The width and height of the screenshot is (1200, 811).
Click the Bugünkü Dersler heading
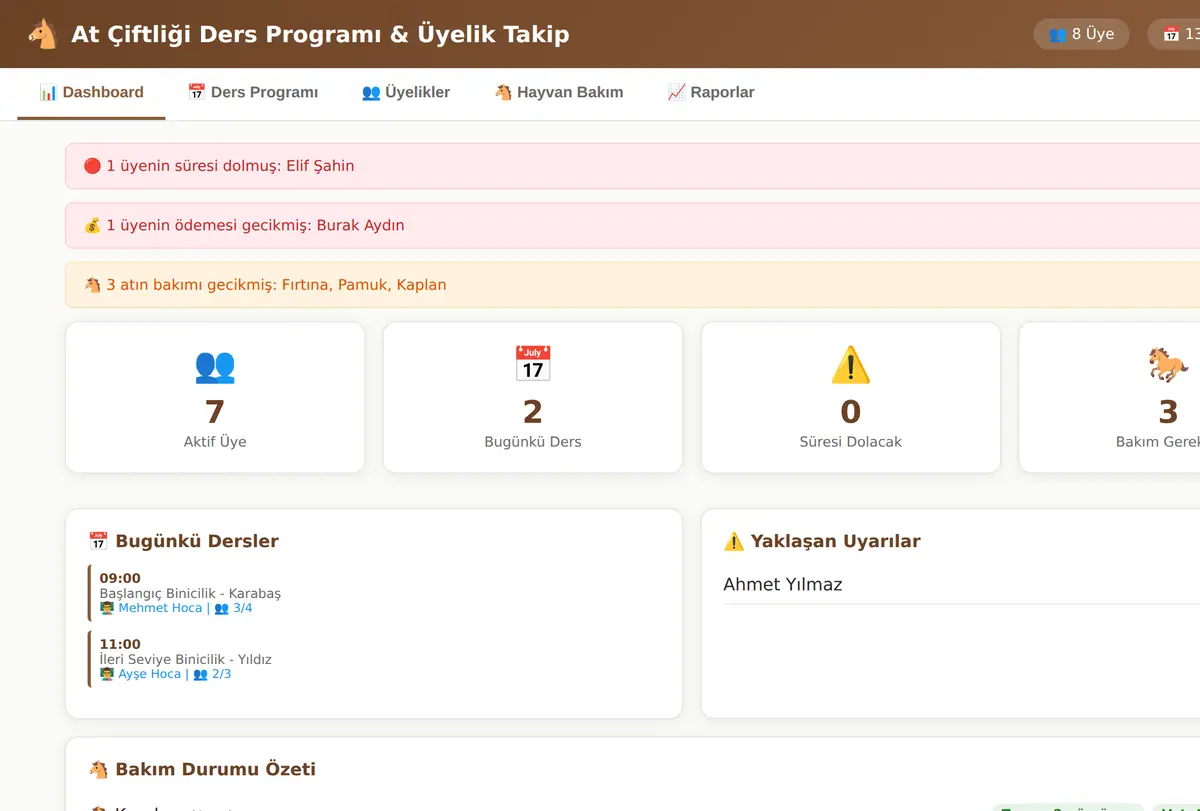pos(184,541)
